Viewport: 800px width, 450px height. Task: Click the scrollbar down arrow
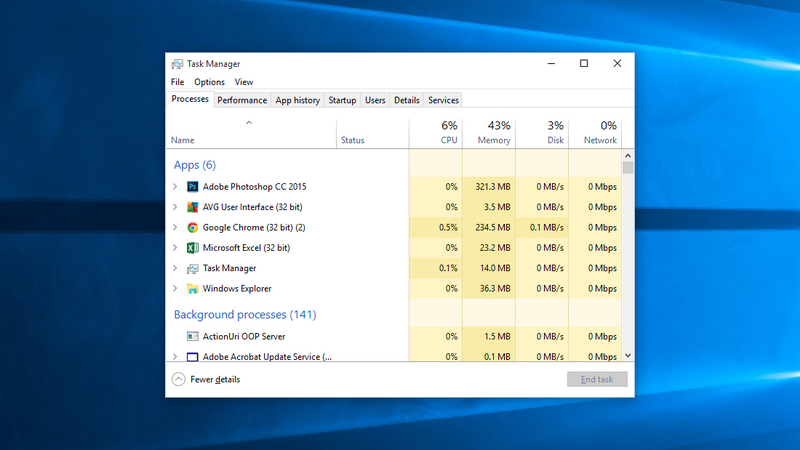point(628,356)
